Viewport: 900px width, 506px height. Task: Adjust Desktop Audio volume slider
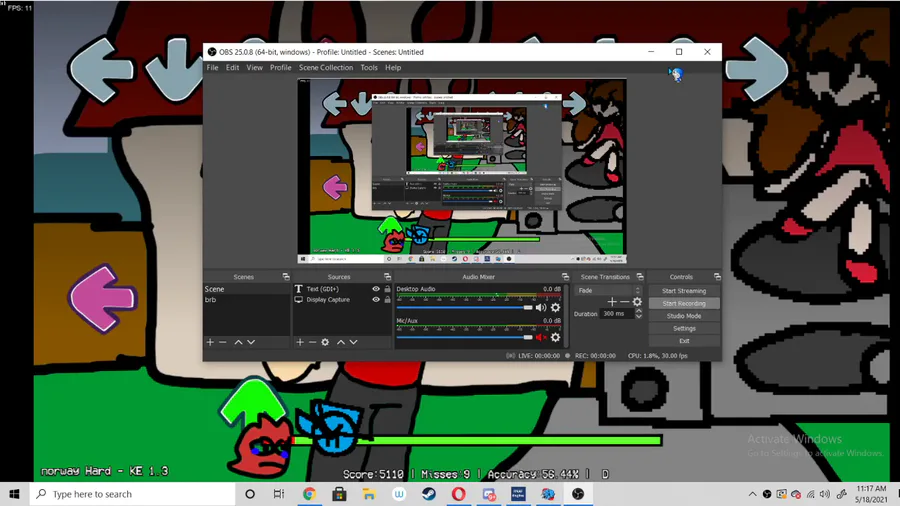464,308
